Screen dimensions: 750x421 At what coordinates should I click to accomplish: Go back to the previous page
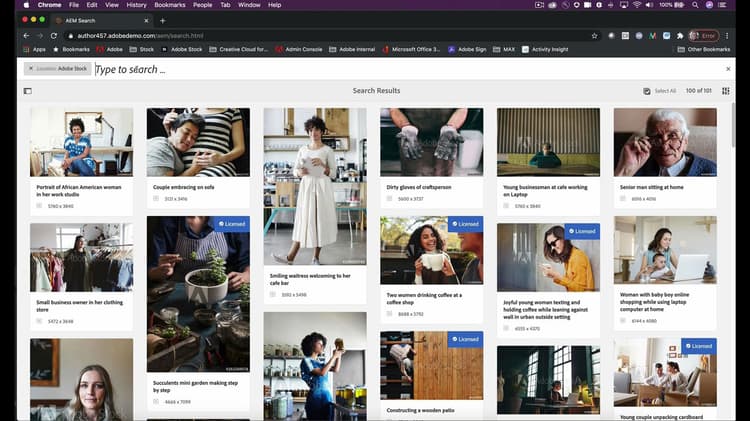[27, 35]
